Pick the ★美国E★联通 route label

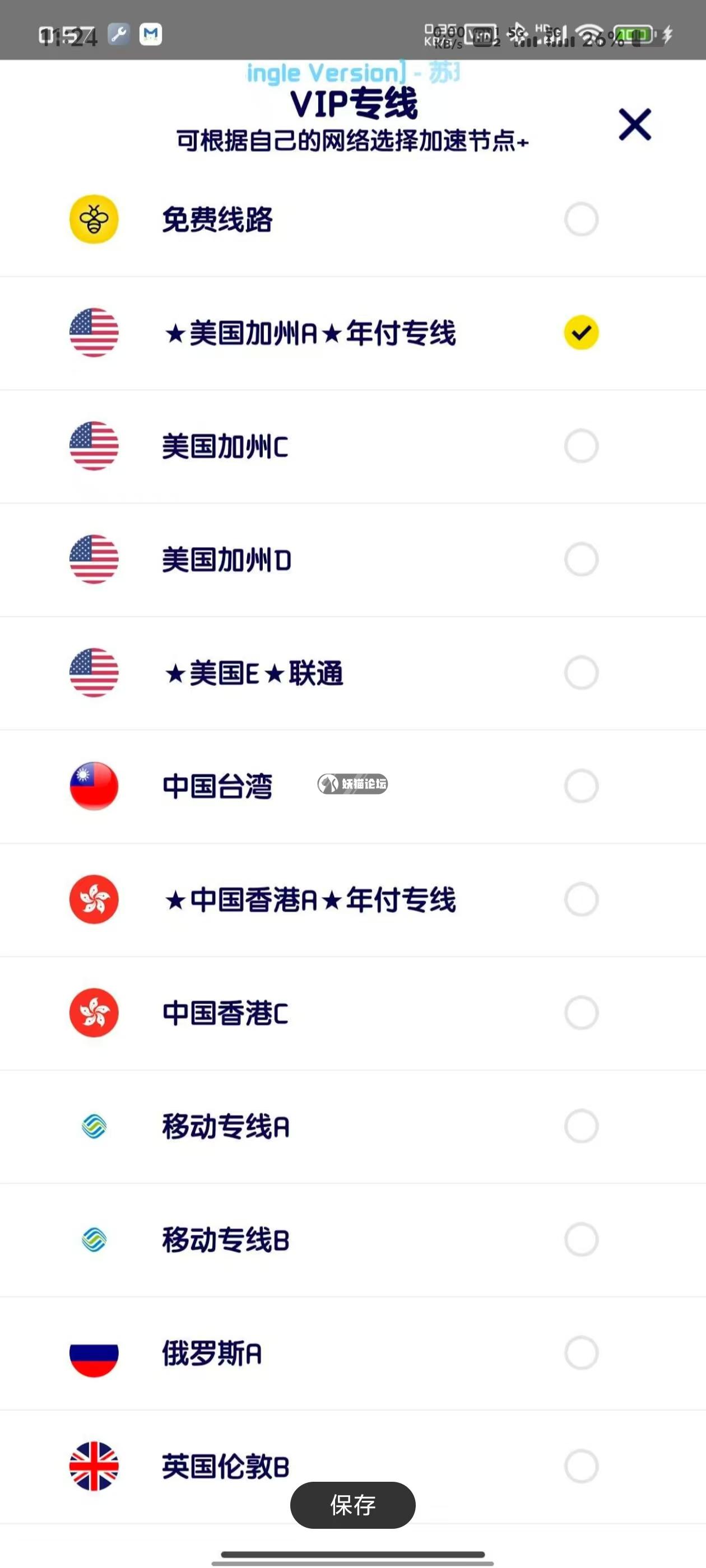[x=253, y=673]
